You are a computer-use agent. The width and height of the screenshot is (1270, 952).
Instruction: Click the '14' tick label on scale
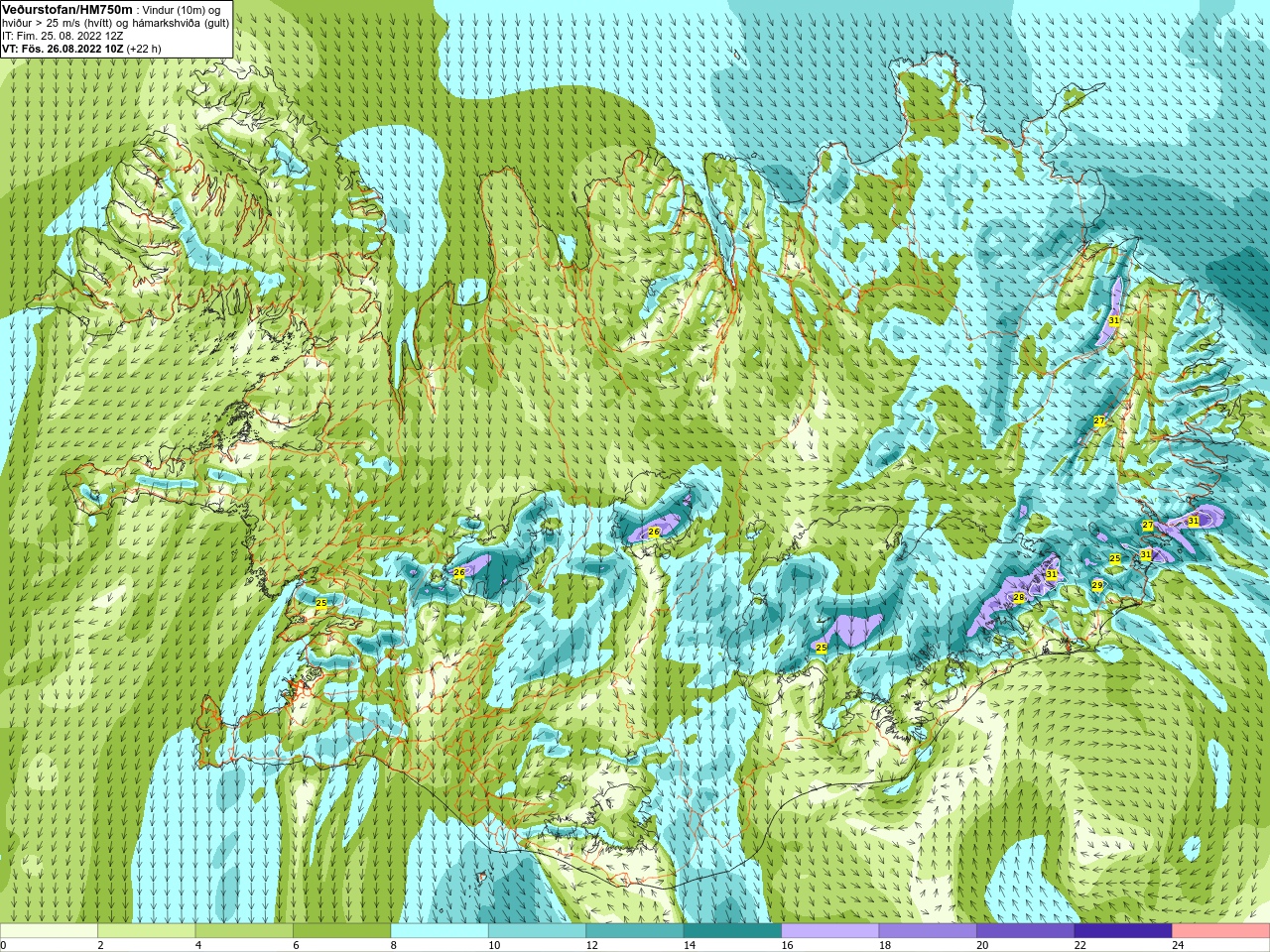tap(689, 945)
